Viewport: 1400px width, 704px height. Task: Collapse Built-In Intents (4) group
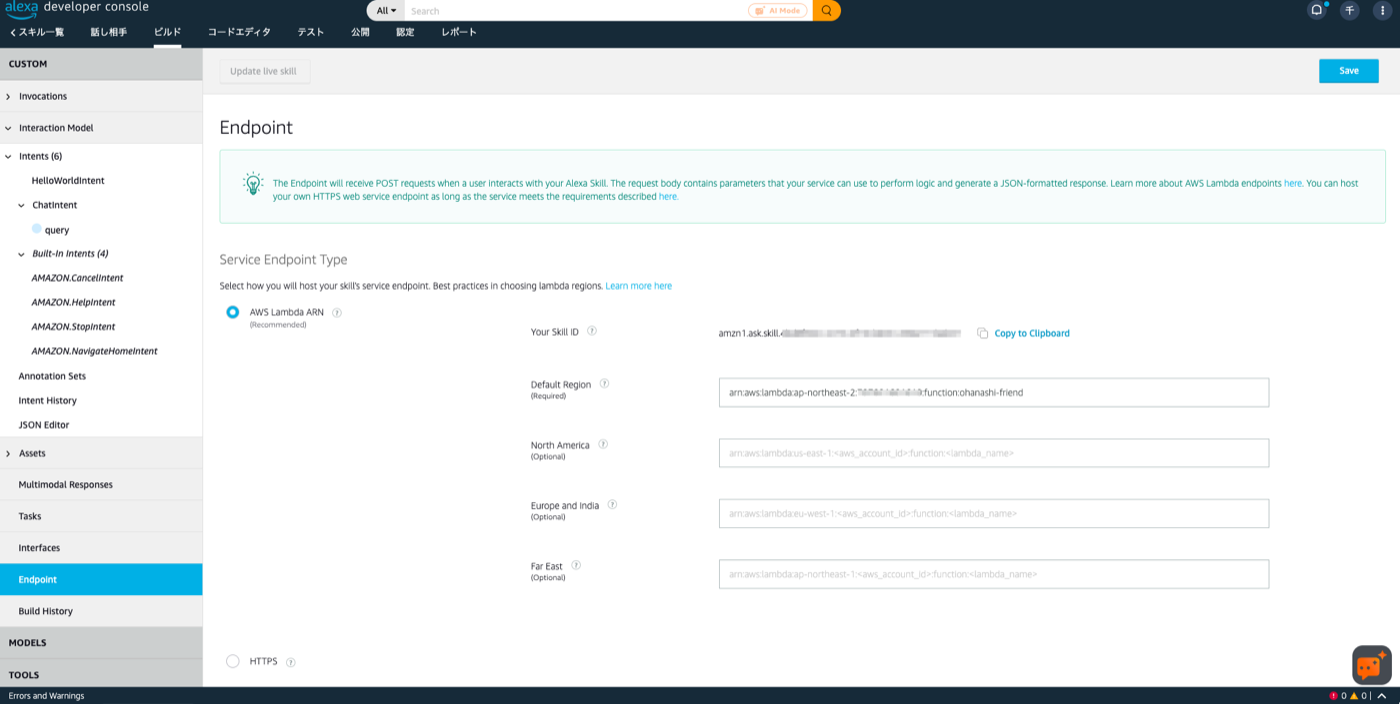[22, 254]
